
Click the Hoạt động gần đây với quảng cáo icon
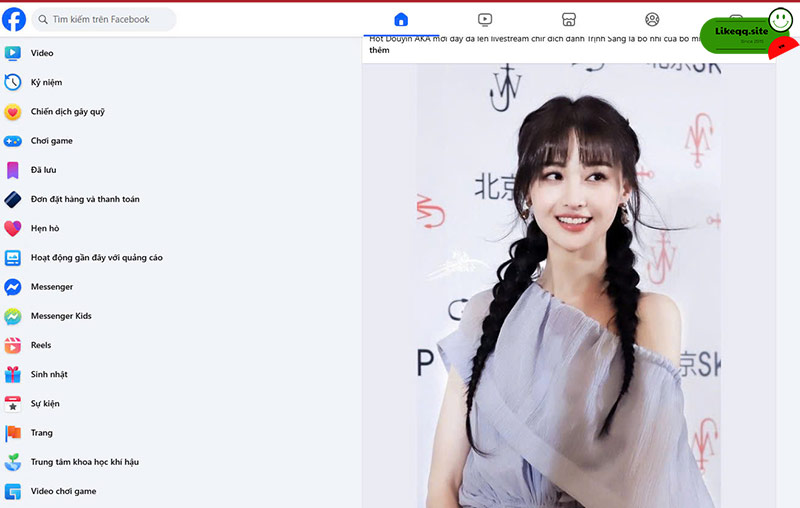pos(13,258)
